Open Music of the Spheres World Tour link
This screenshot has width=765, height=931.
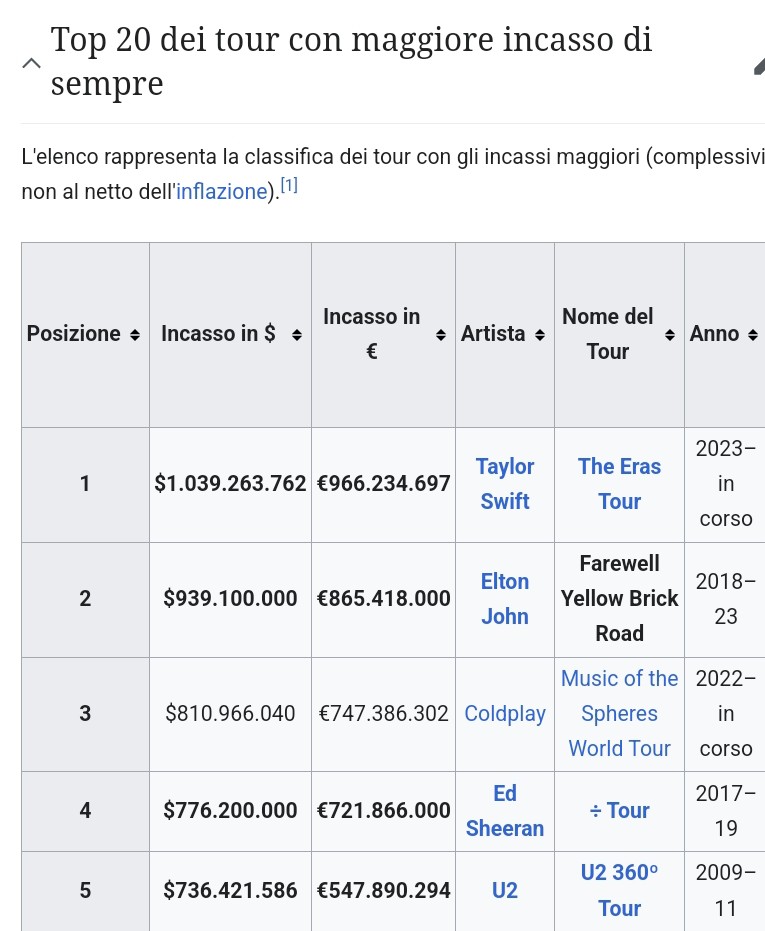[x=619, y=714]
